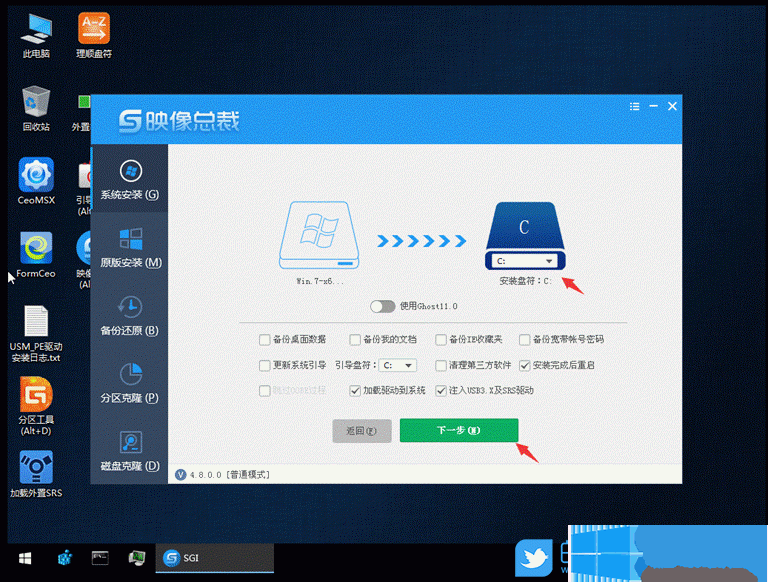Image resolution: width=768 pixels, height=582 pixels.
Task: Check the 备份桌面数据 checkbox
Action: coord(265,339)
